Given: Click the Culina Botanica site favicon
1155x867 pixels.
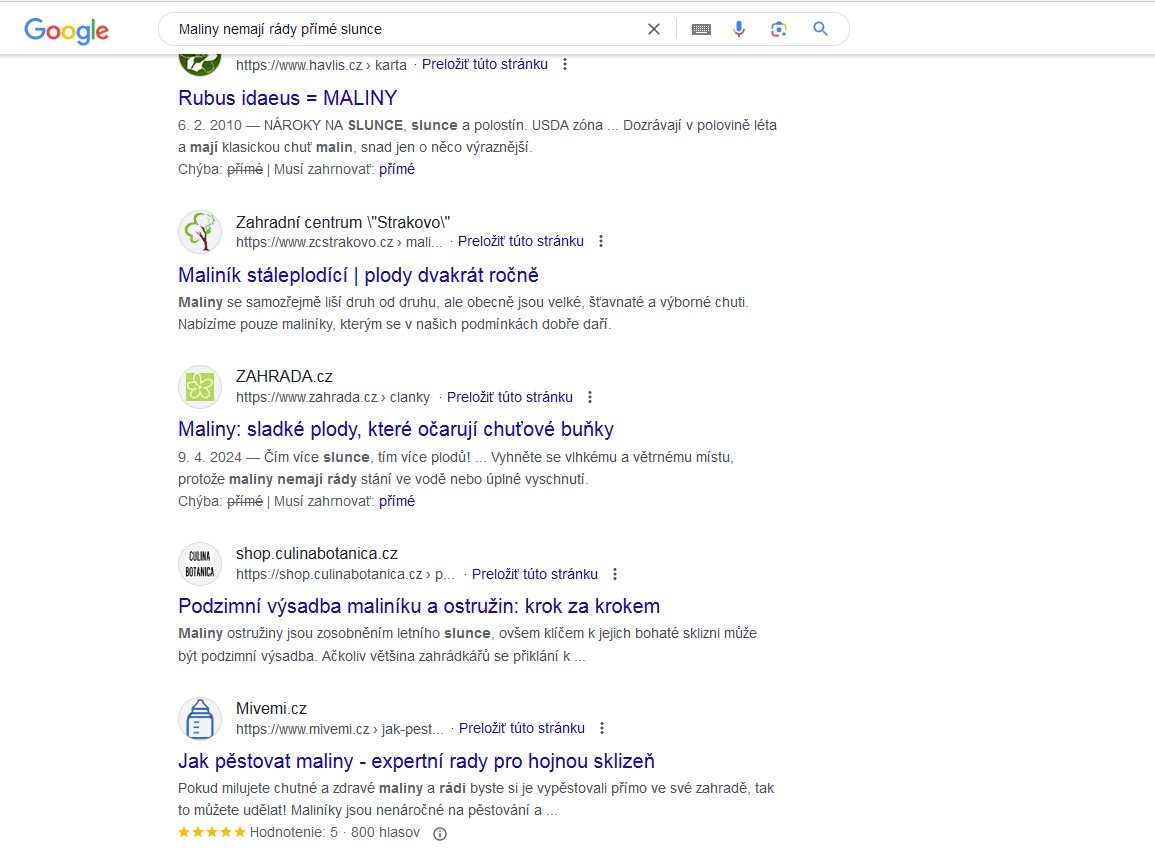Looking at the screenshot, I should click(200, 564).
